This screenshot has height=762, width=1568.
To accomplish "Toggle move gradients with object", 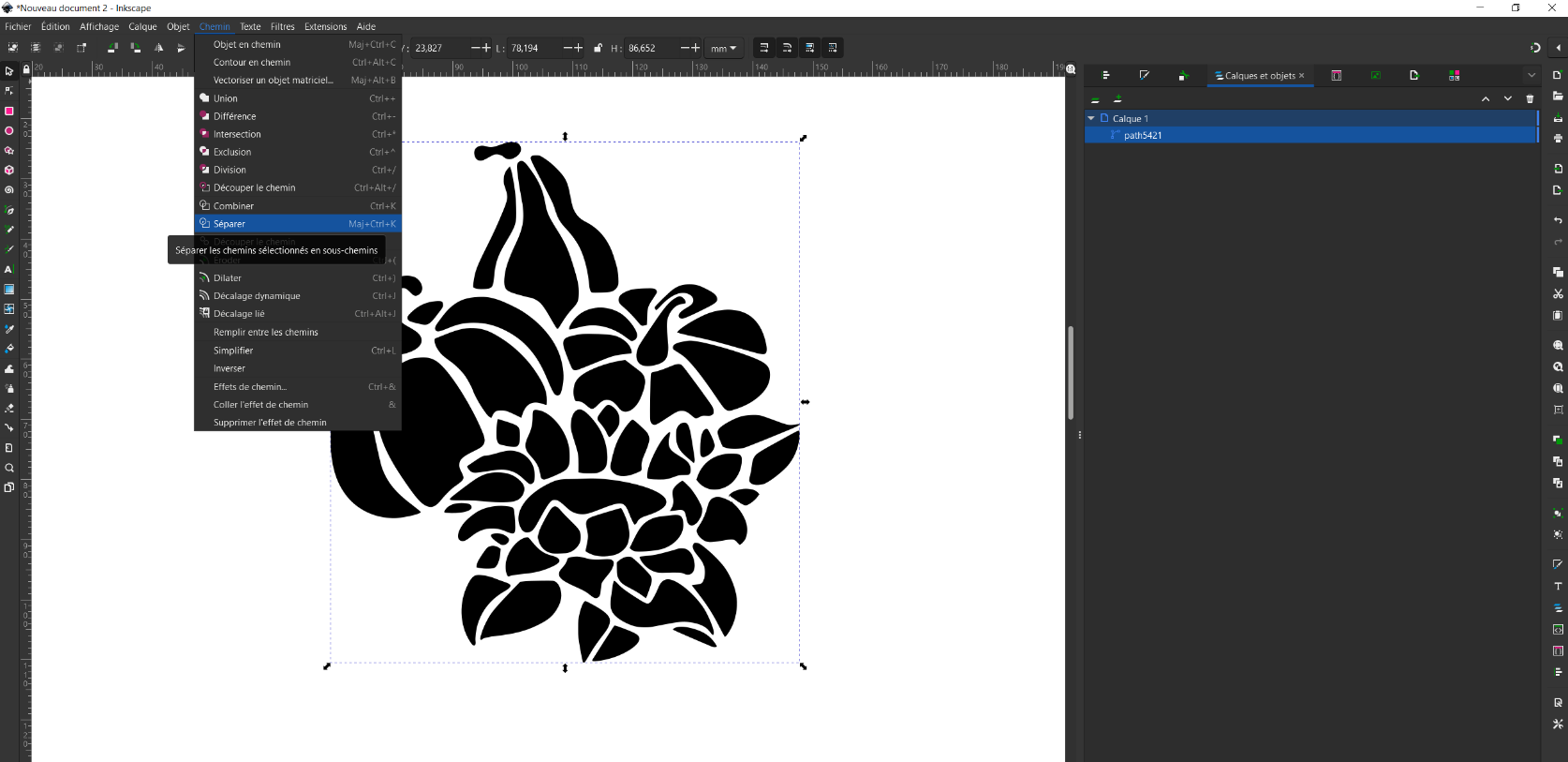I will [x=810, y=48].
